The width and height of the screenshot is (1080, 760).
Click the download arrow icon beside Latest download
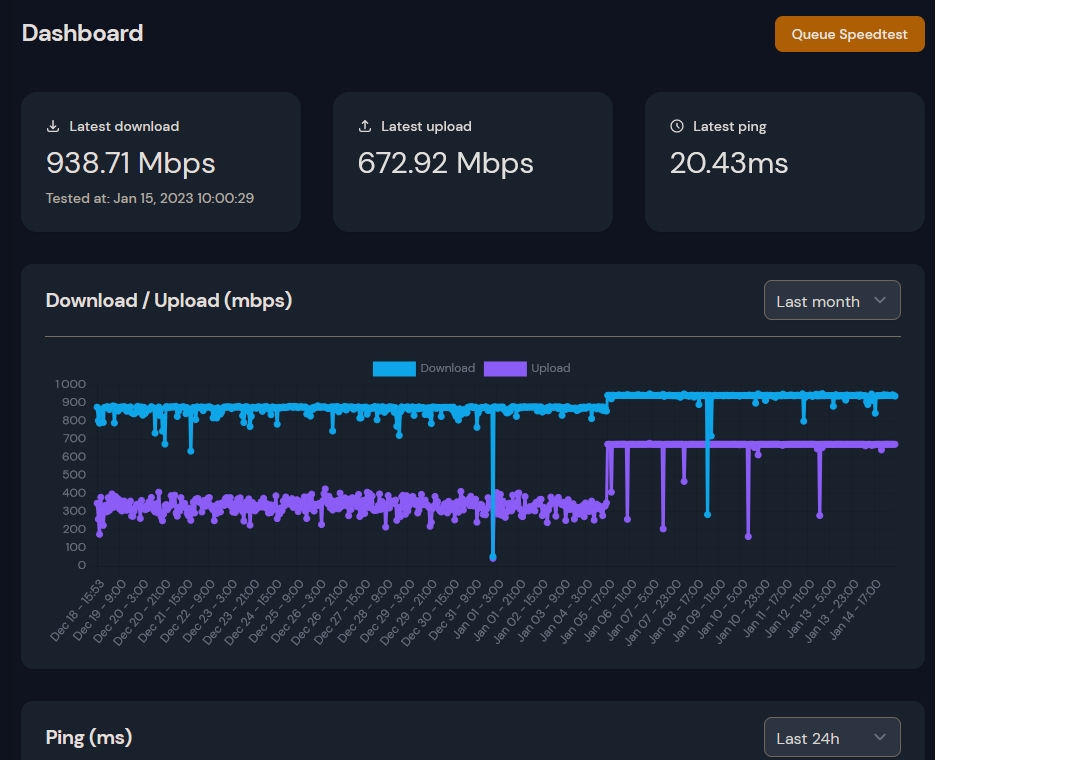click(x=53, y=126)
